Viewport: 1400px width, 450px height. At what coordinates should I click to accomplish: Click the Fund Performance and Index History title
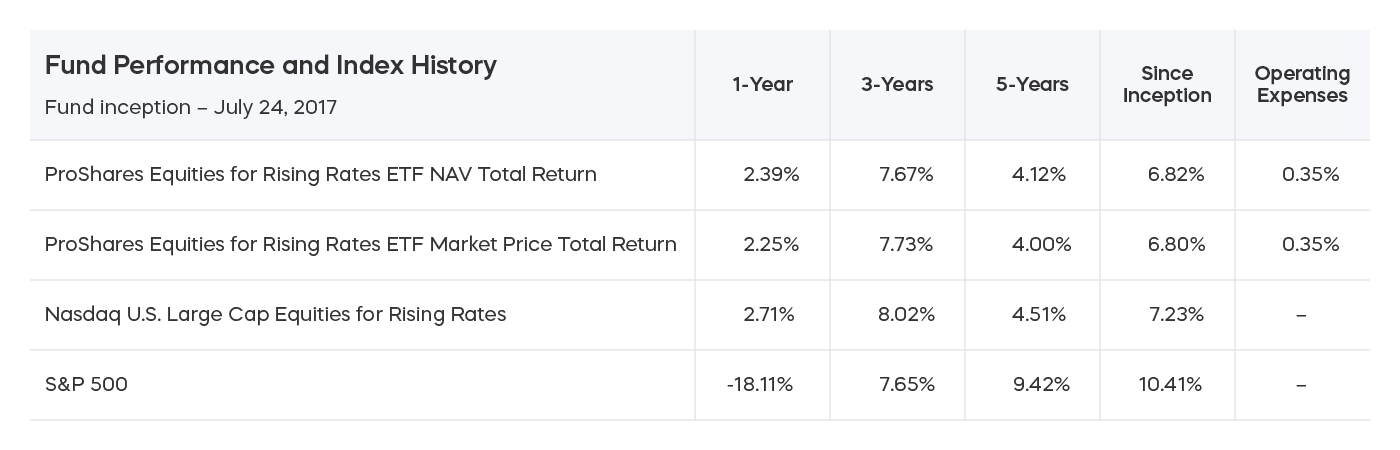pos(271,67)
